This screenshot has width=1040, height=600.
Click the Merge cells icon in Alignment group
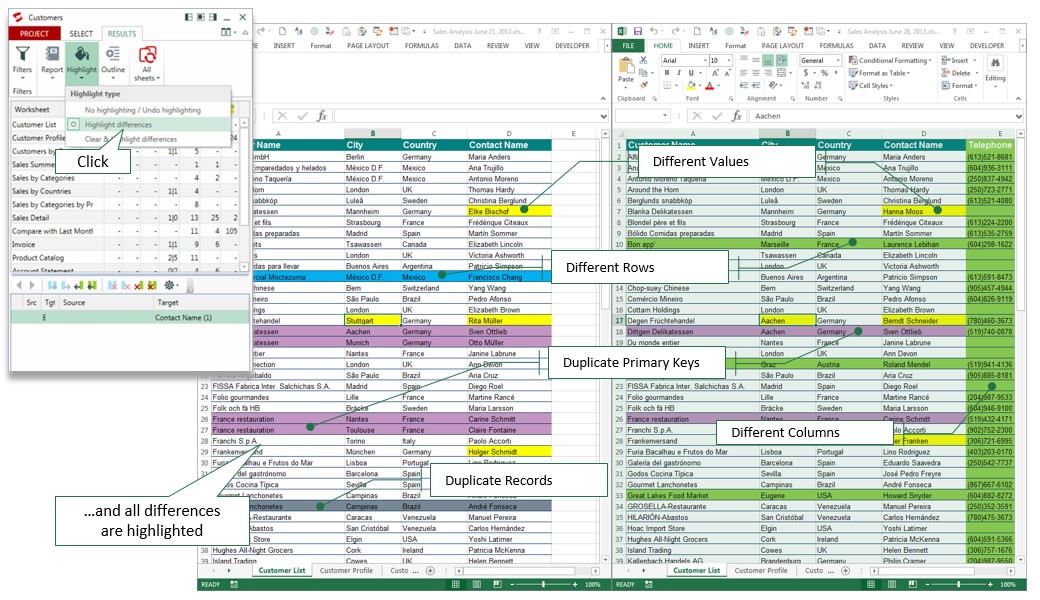coord(783,73)
